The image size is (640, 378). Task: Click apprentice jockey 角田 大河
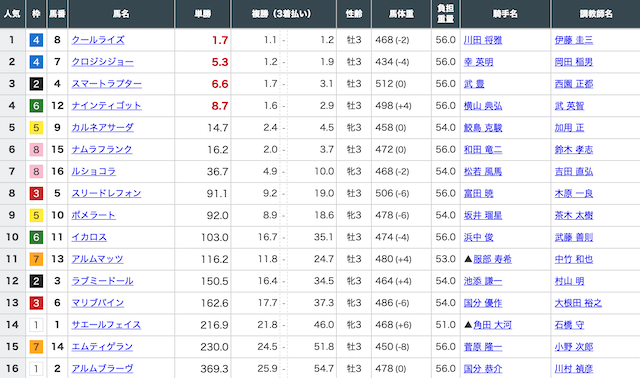click(492, 325)
